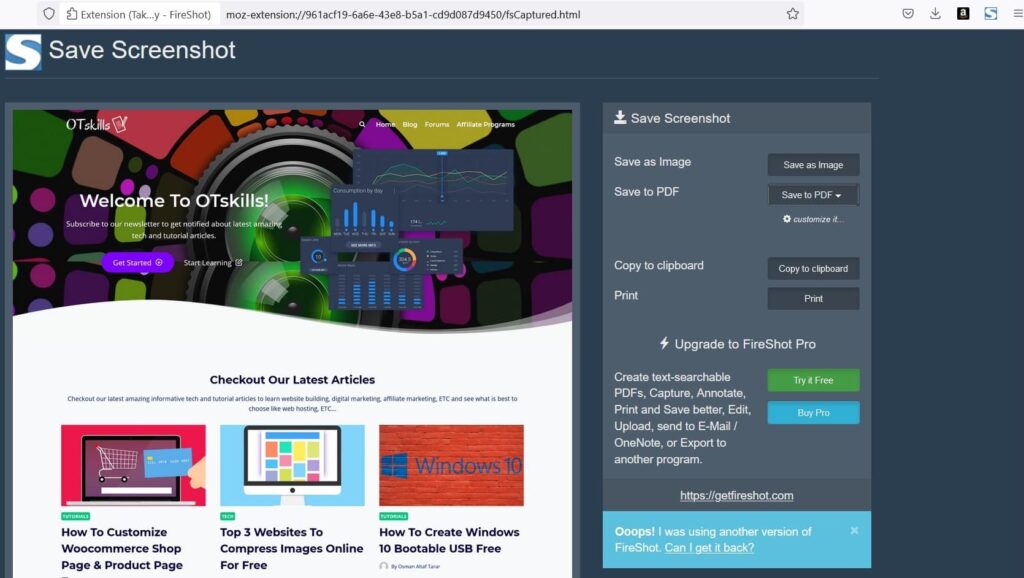Click Blog in the preview navigation
Viewport: 1024px width, 578px height.
click(x=410, y=124)
